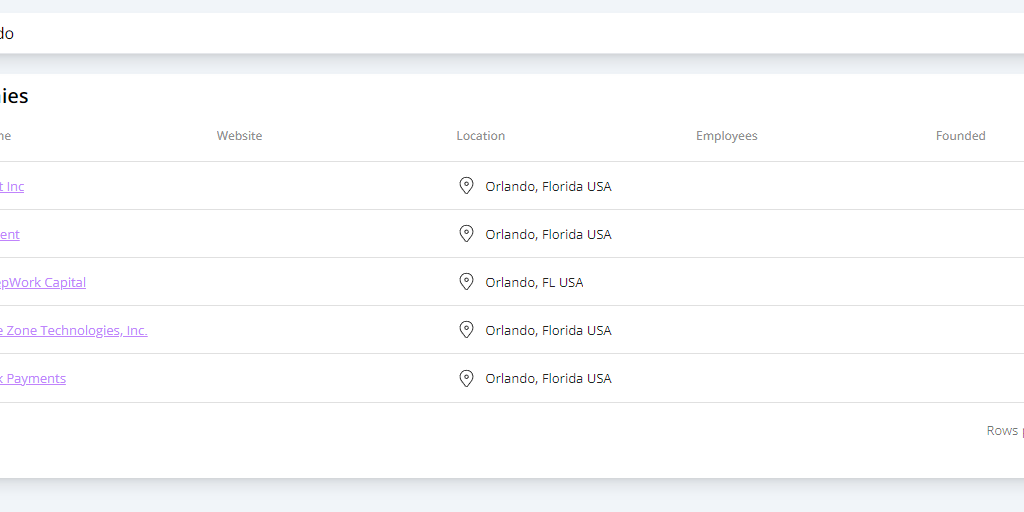Click location pin icon beside 't Inc' row
The height and width of the screenshot is (512, 1024).
[466, 186]
